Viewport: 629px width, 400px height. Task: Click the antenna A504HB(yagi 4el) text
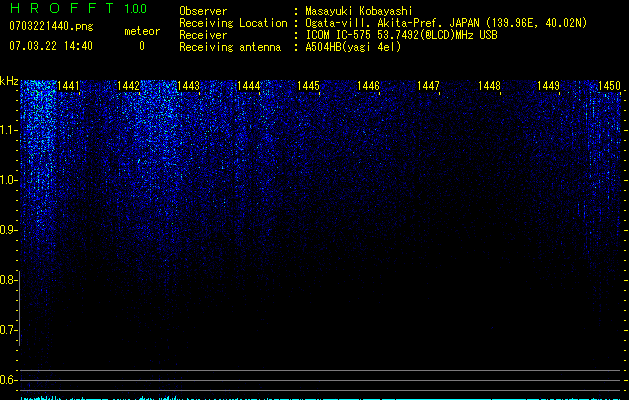coord(353,47)
